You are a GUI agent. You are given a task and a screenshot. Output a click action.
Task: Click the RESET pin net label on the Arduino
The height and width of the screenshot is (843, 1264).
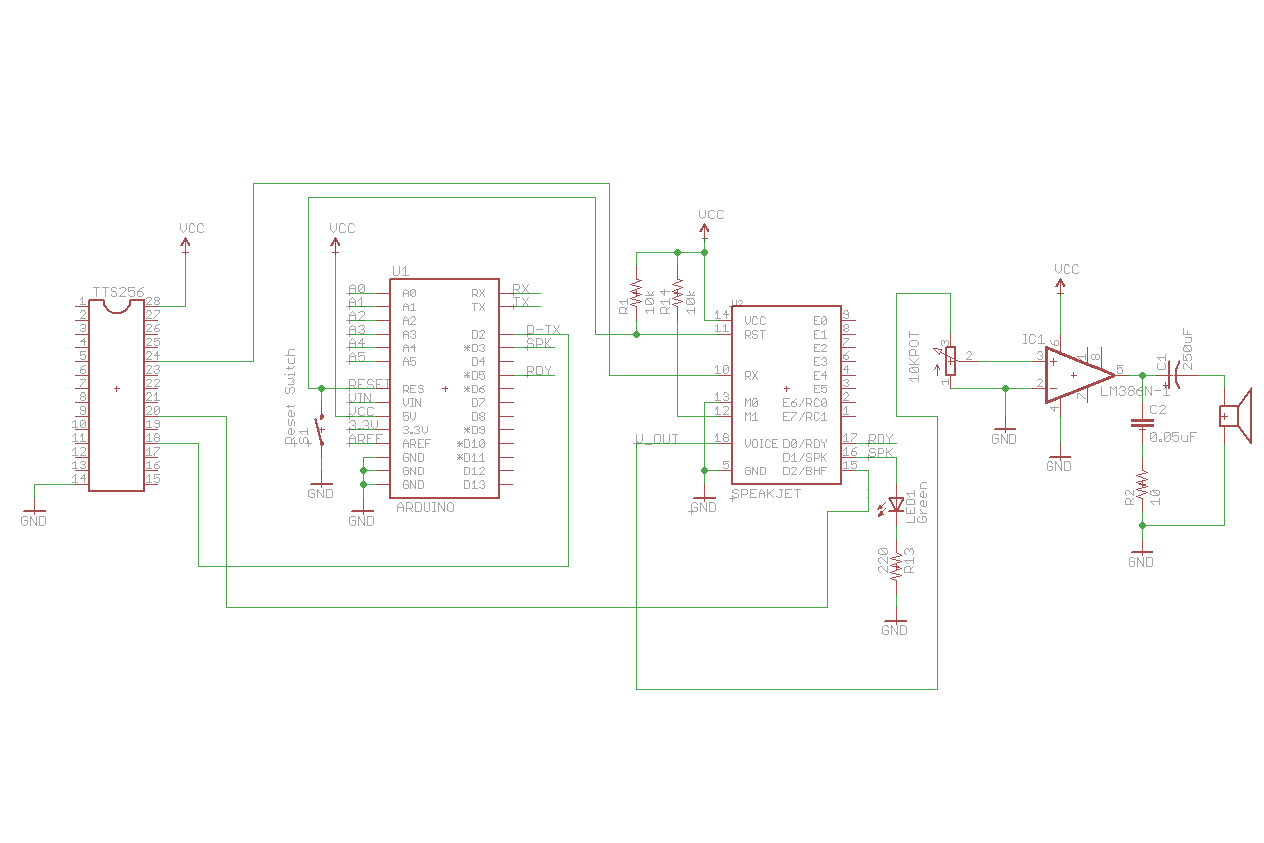pyautogui.click(x=369, y=384)
